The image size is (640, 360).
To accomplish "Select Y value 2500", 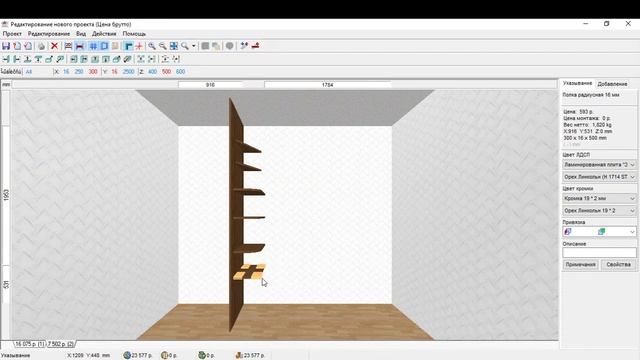I will (129, 71).
